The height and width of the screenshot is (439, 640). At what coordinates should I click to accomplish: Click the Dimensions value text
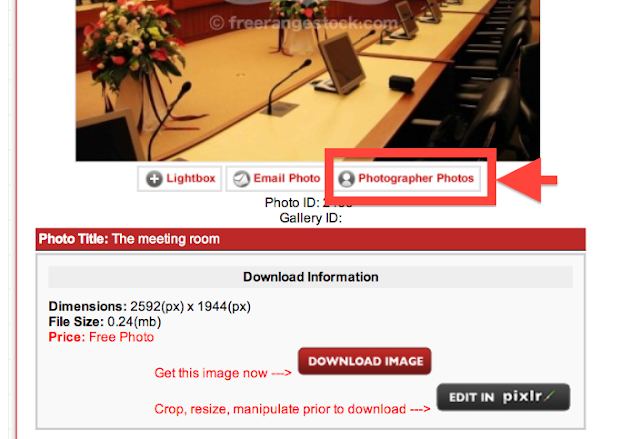190,306
